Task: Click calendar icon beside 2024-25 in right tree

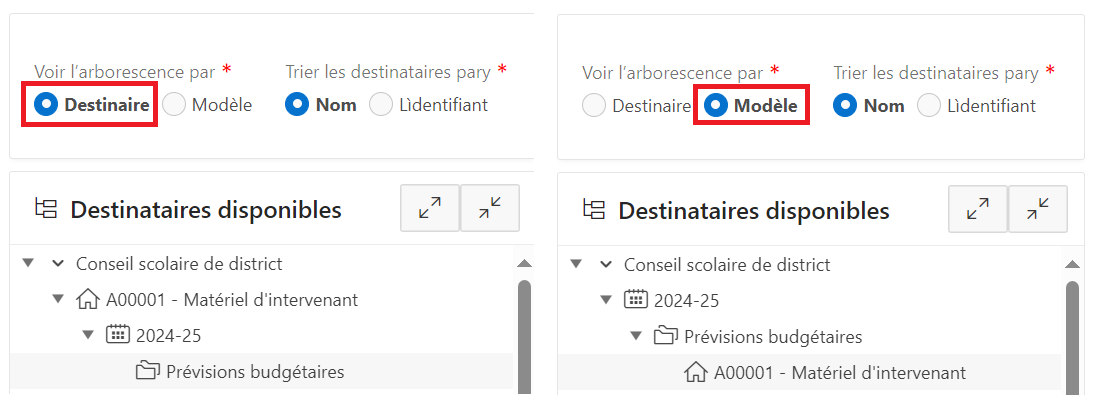Action: (x=635, y=300)
